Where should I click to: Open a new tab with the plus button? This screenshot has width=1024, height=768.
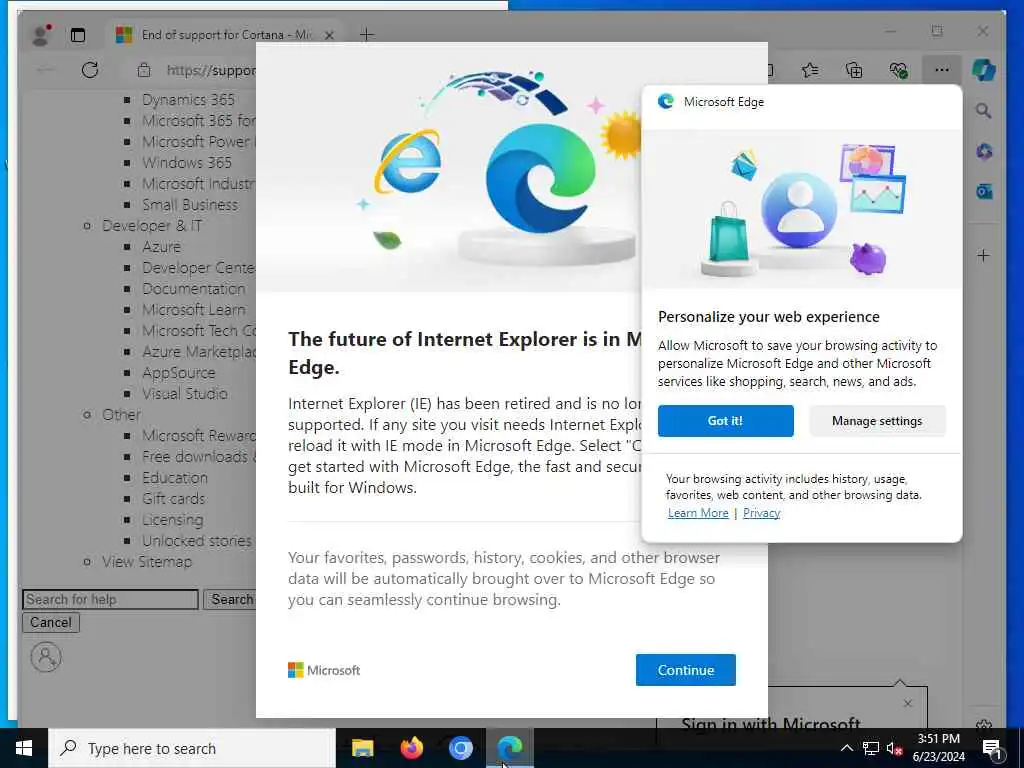(x=366, y=35)
